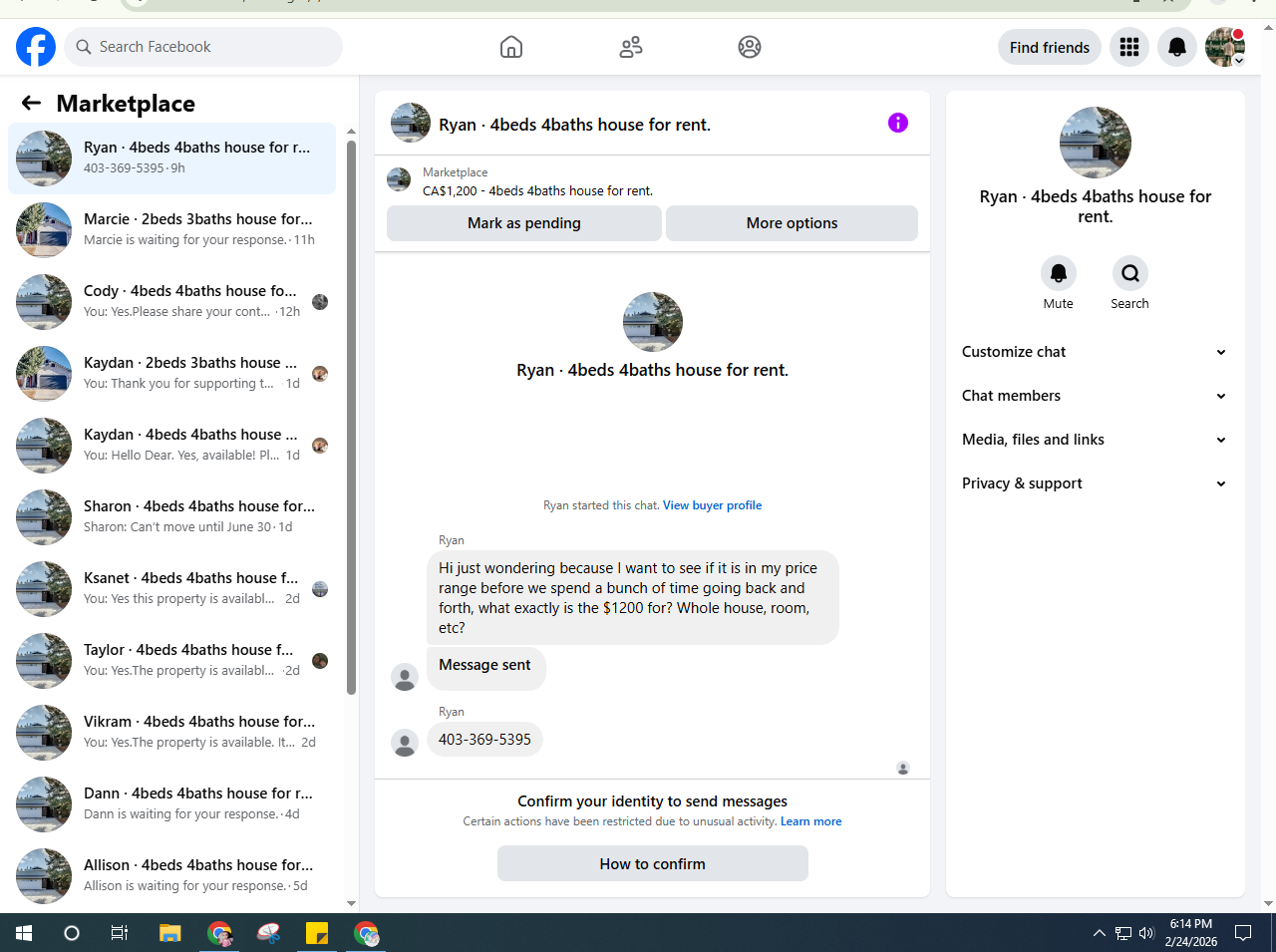The height and width of the screenshot is (952, 1276).
Task: Expand Media, files and links section
Action: pyautogui.click(x=1095, y=440)
